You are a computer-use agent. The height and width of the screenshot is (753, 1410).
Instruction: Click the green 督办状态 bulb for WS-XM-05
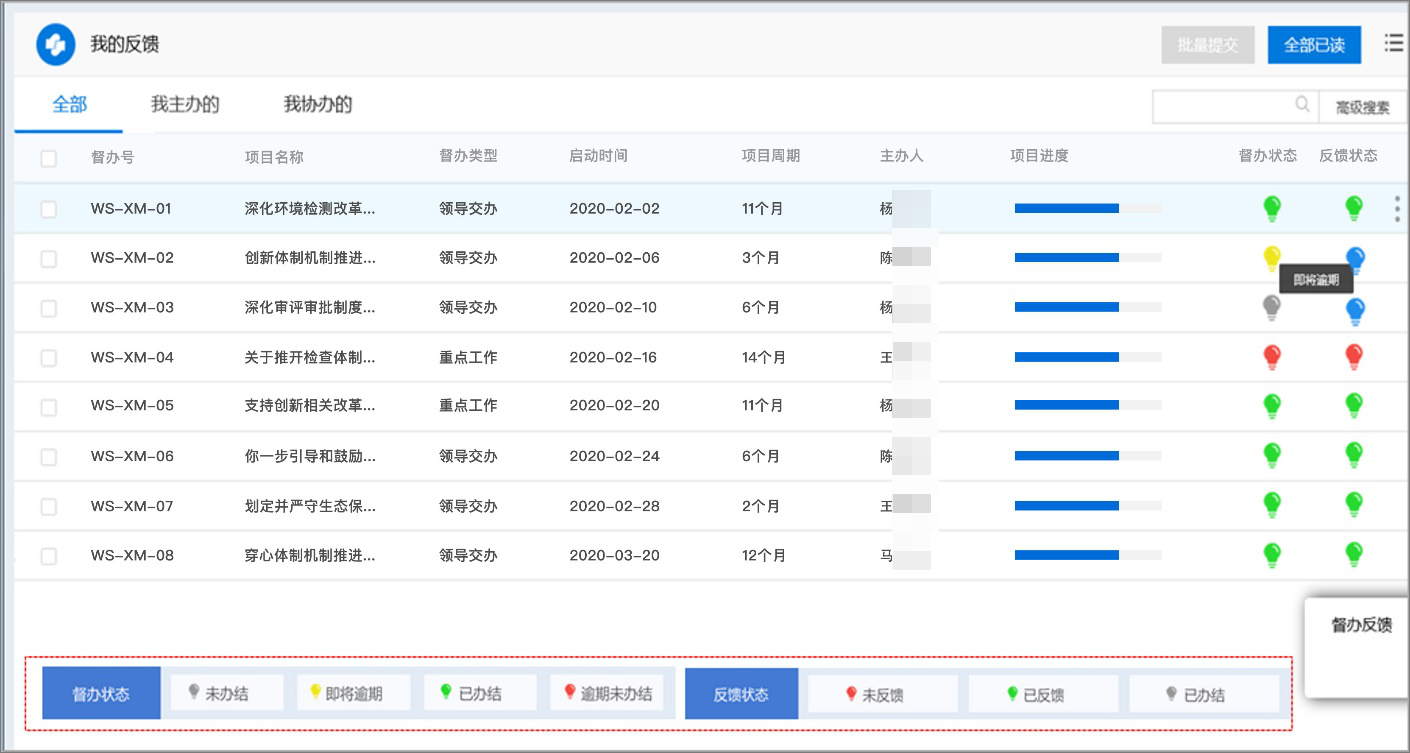click(1271, 406)
